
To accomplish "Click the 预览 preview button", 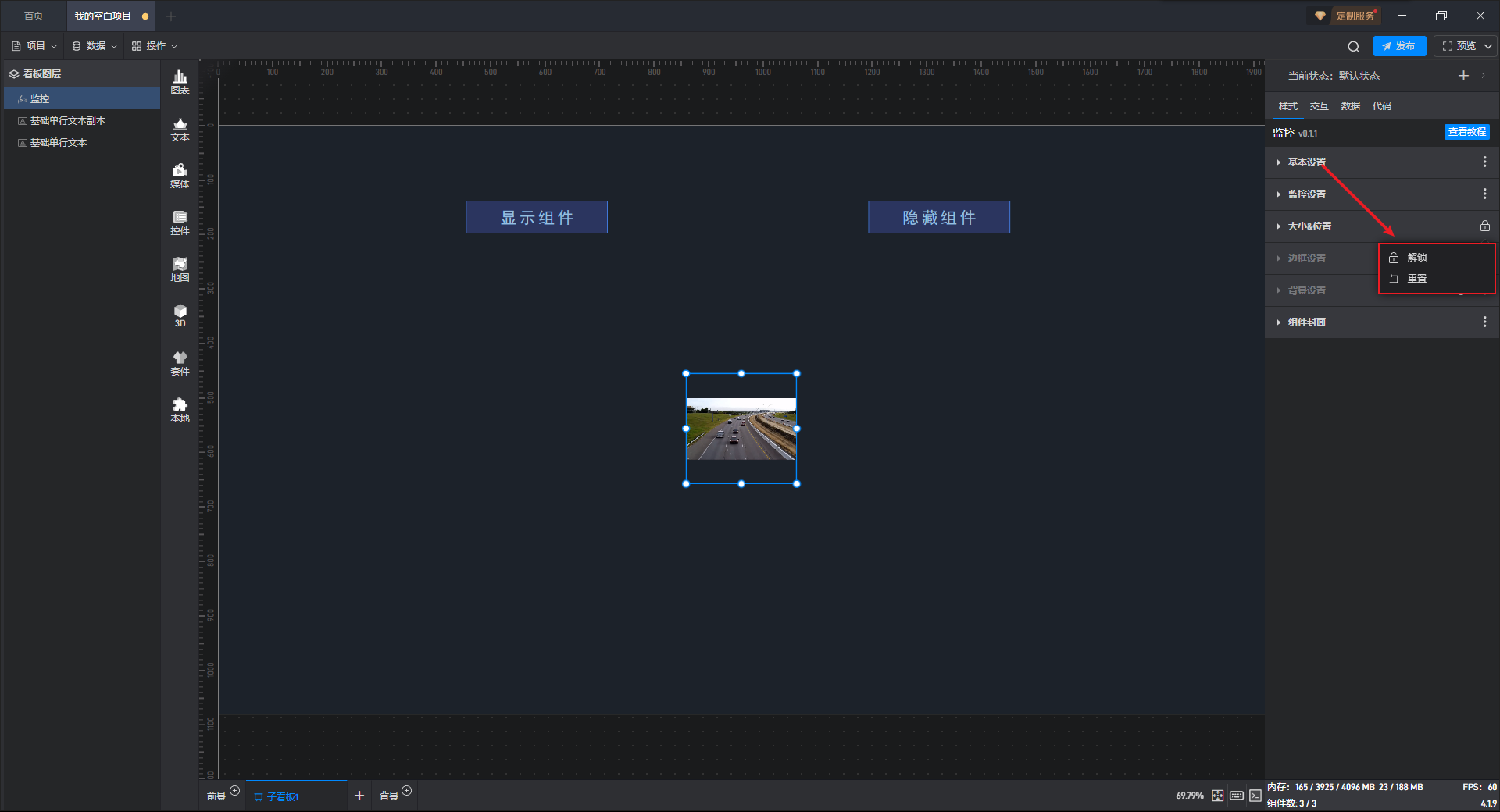I will pyautogui.click(x=1459, y=46).
